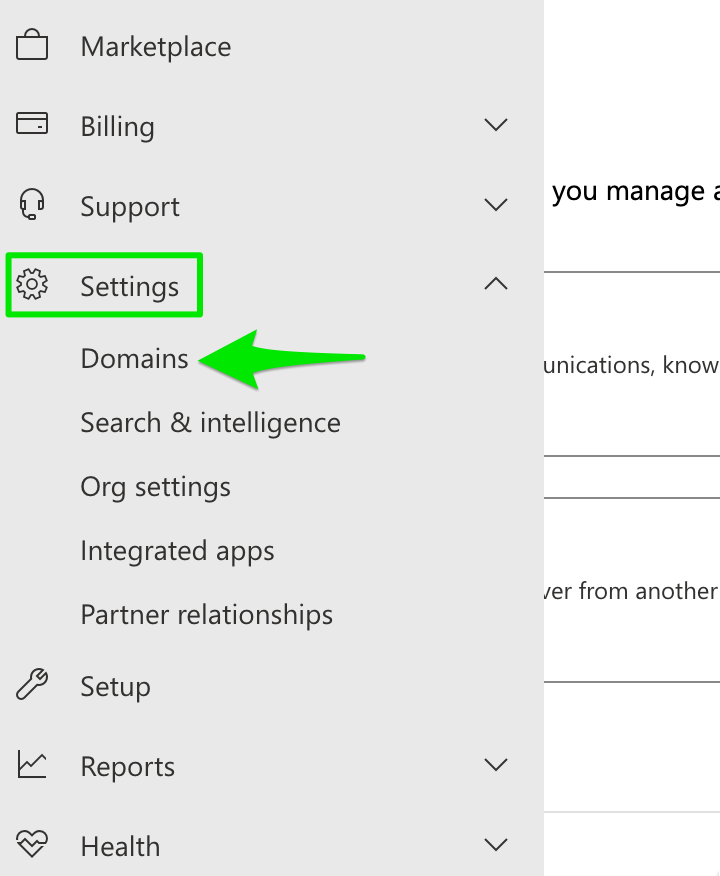Expand the Support section chevron
The image size is (720, 876).
tap(496, 204)
